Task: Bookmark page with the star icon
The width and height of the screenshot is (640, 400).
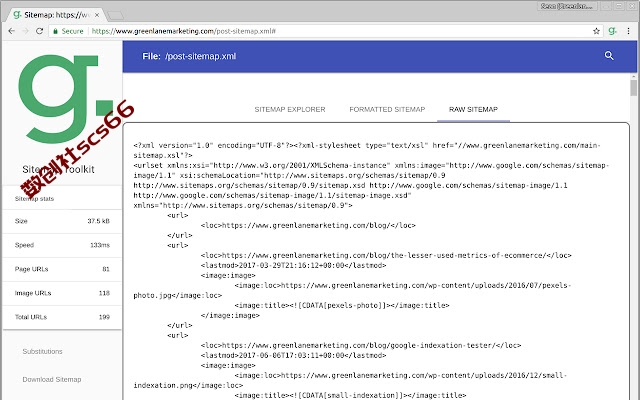Action: [596, 31]
